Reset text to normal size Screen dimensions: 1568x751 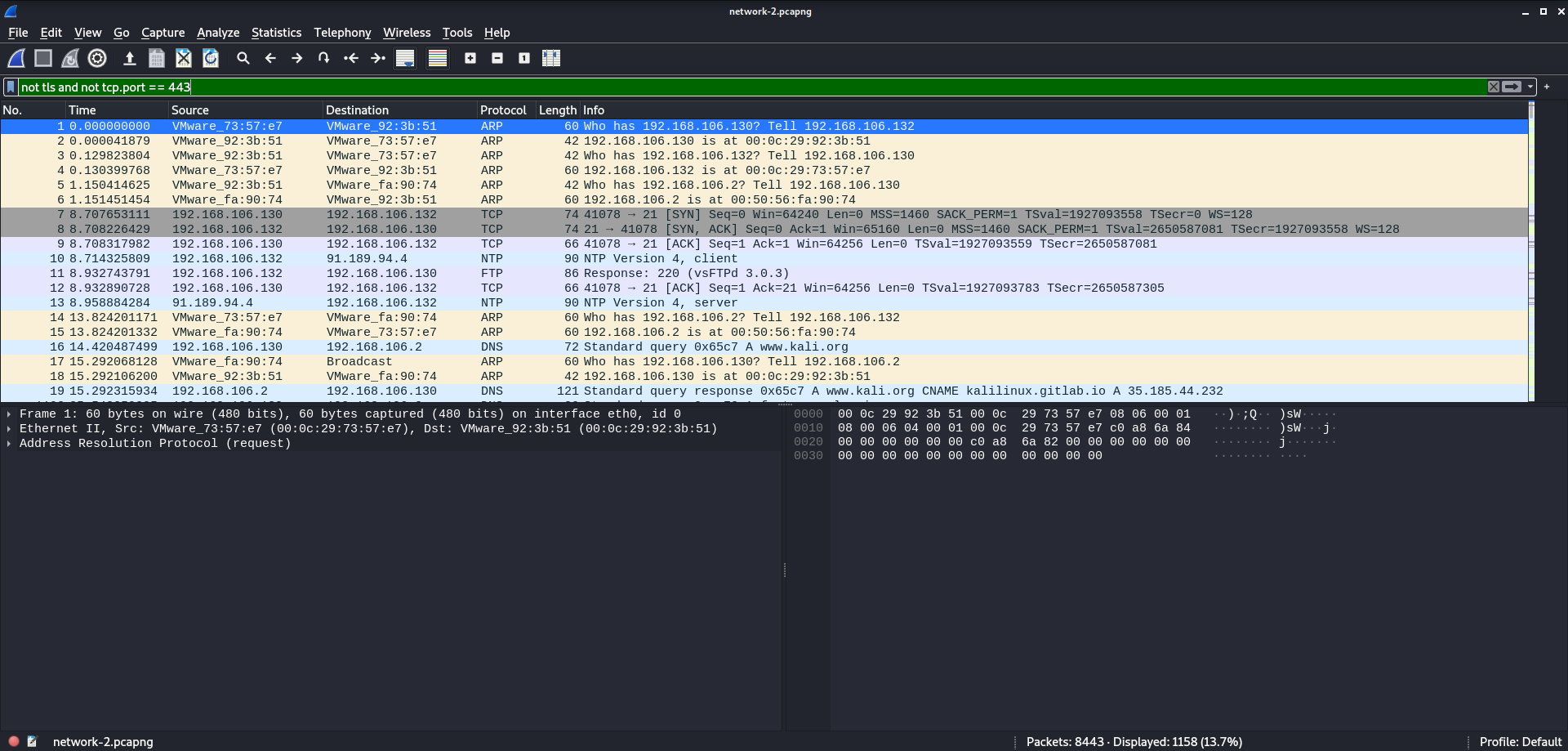point(524,58)
